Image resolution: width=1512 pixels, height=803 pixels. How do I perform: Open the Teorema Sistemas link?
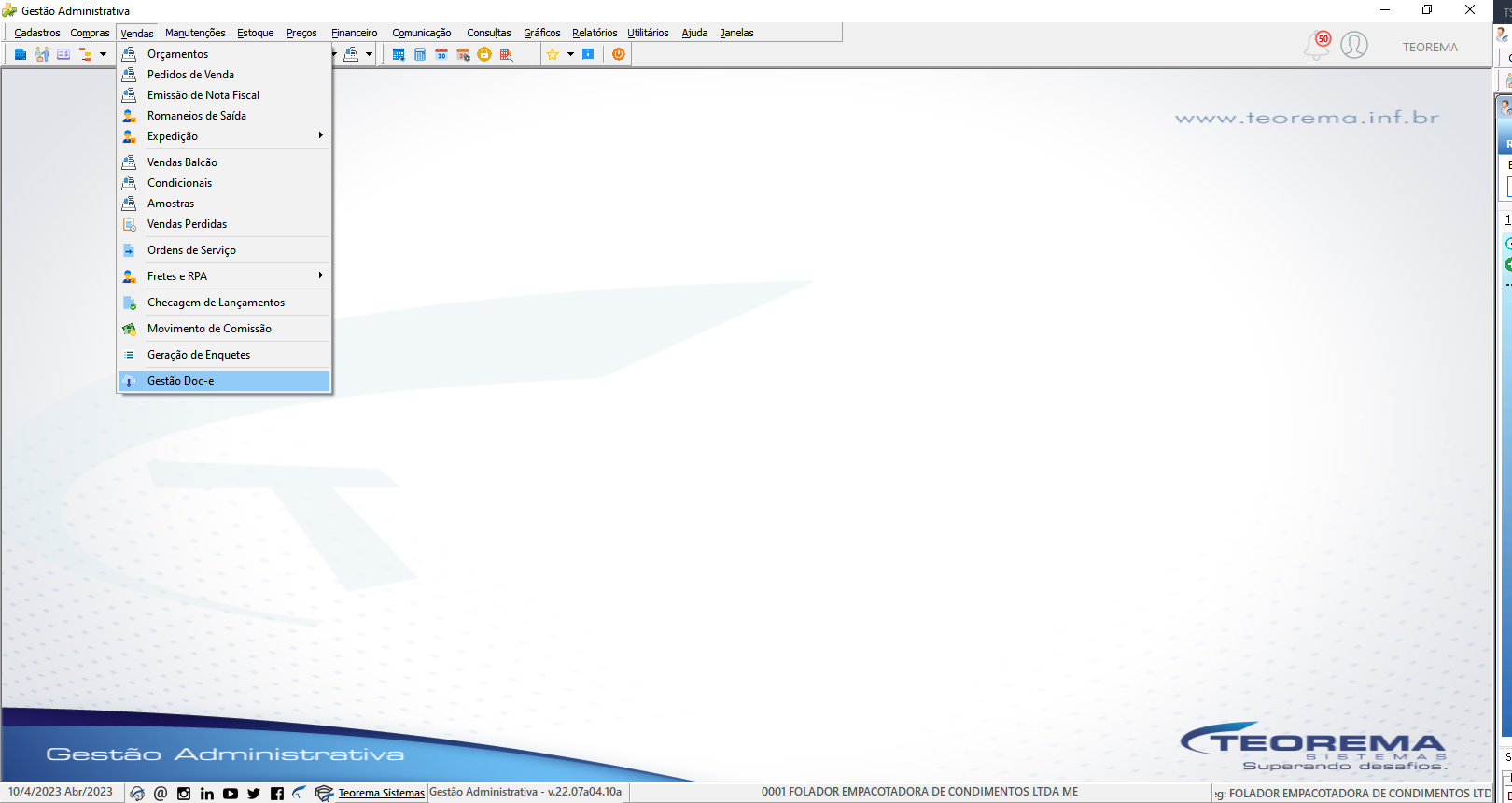pyautogui.click(x=381, y=793)
